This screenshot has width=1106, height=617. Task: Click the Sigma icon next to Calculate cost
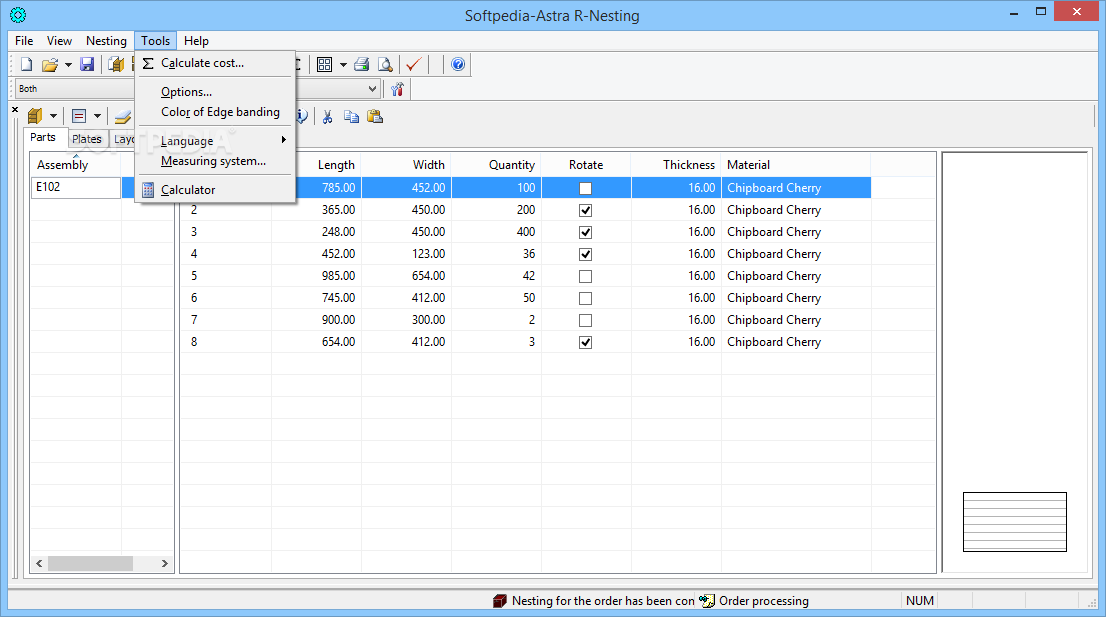point(148,63)
